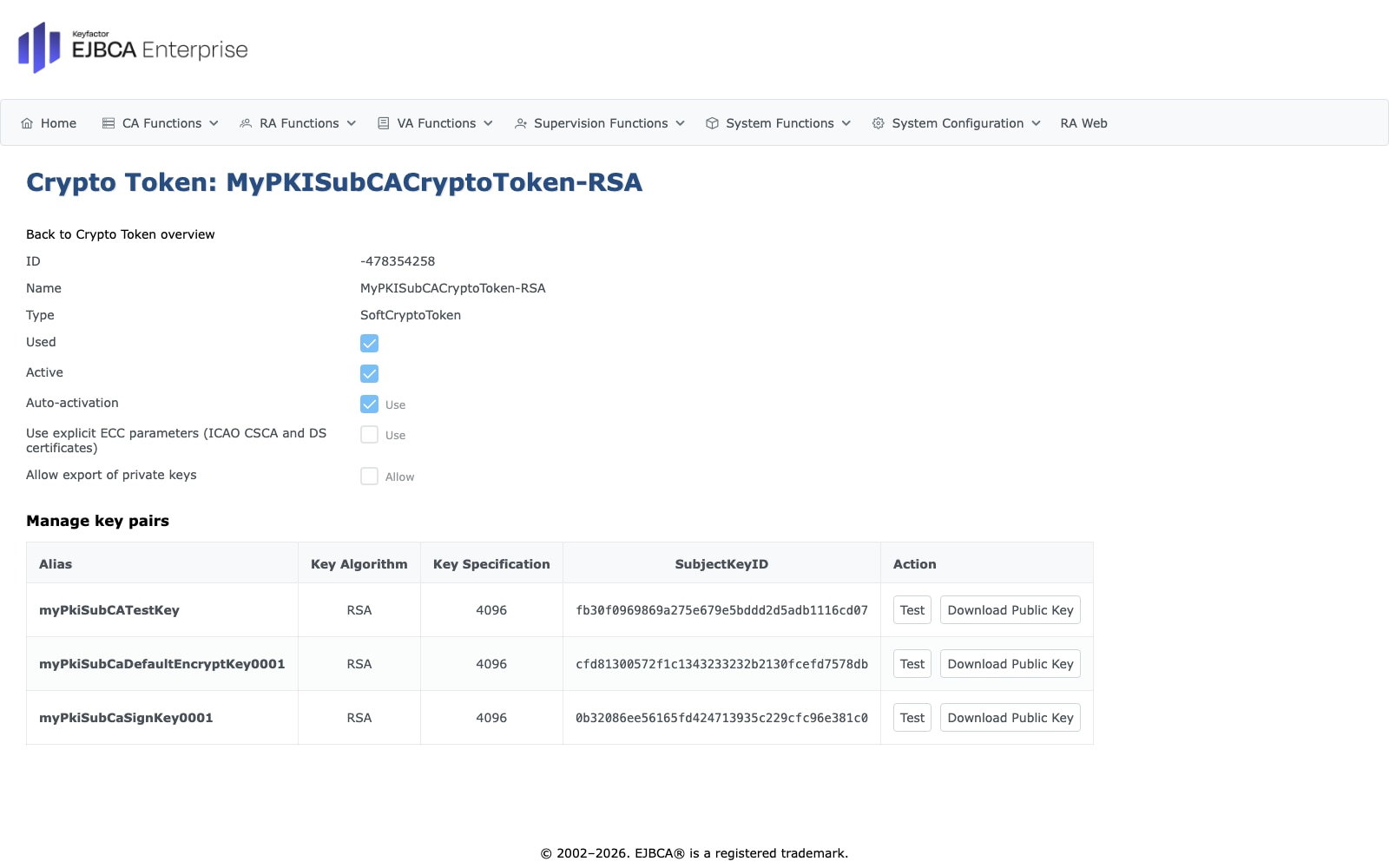Toggle the Active checkbox
Screen dimensions: 1389x868
[x=369, y=373]
